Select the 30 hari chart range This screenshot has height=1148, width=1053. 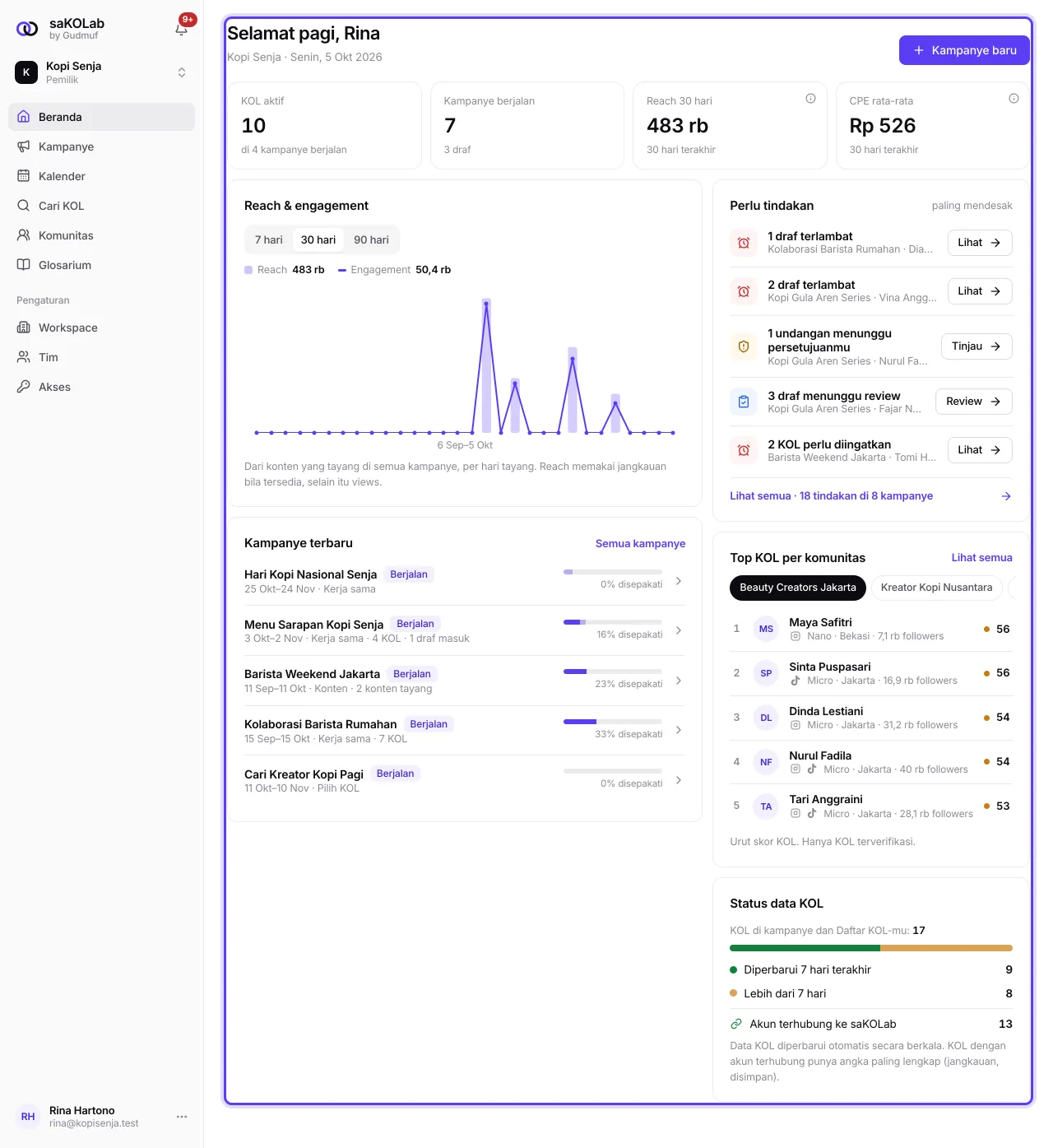coord(318,240)
